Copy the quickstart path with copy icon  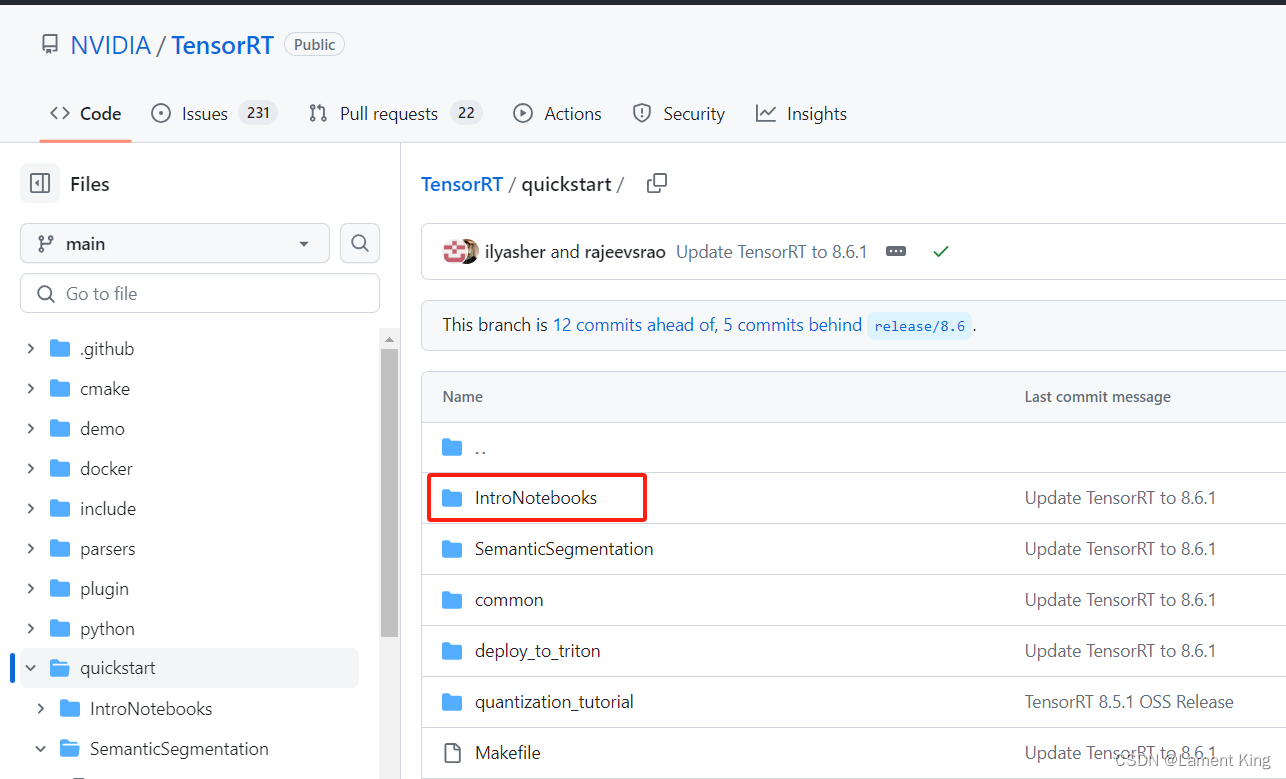click(657, 183)
